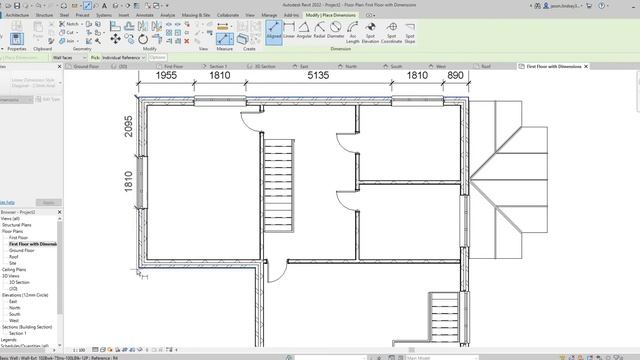Open the Structure ribbon tab
The image size is (640, 360).
point(44,15)
